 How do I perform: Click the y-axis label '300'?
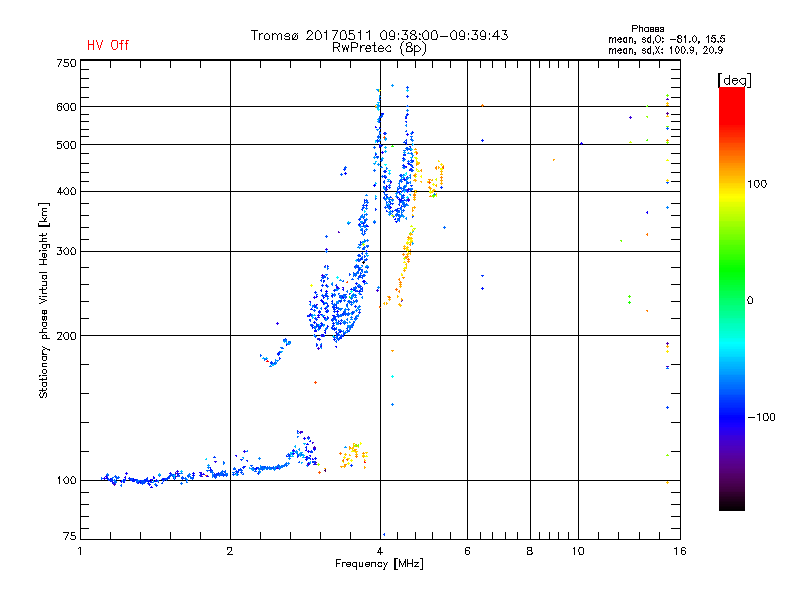(66, 252)
